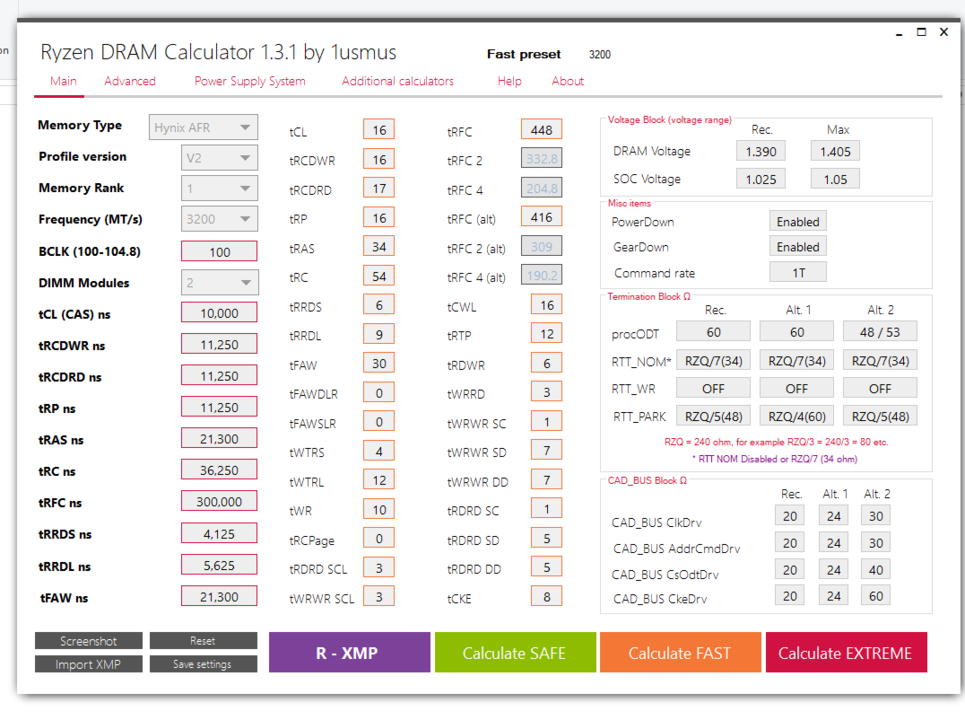The width and height of the screenshot is (965, 720).
Task: Click the tRCDRD ns input field
Action: coord(219,376)
